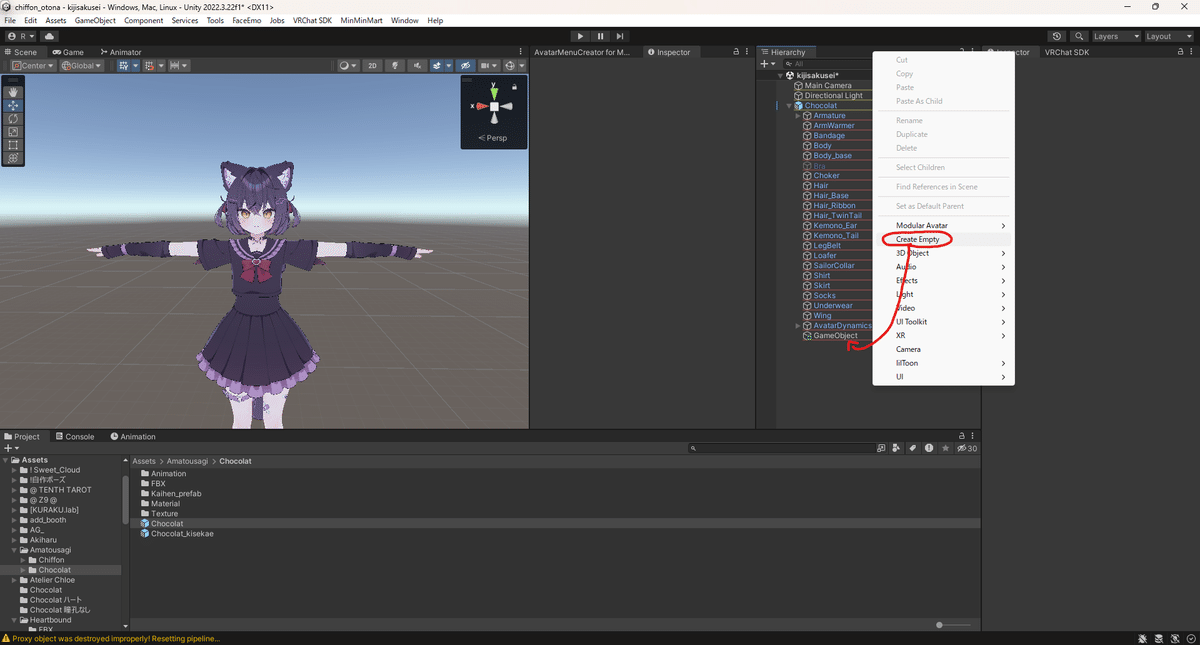The width and height of the screenshot is (1200, 645).
Task: Select the Hand tool in the Scene toolbar
Action: [13, 92]
